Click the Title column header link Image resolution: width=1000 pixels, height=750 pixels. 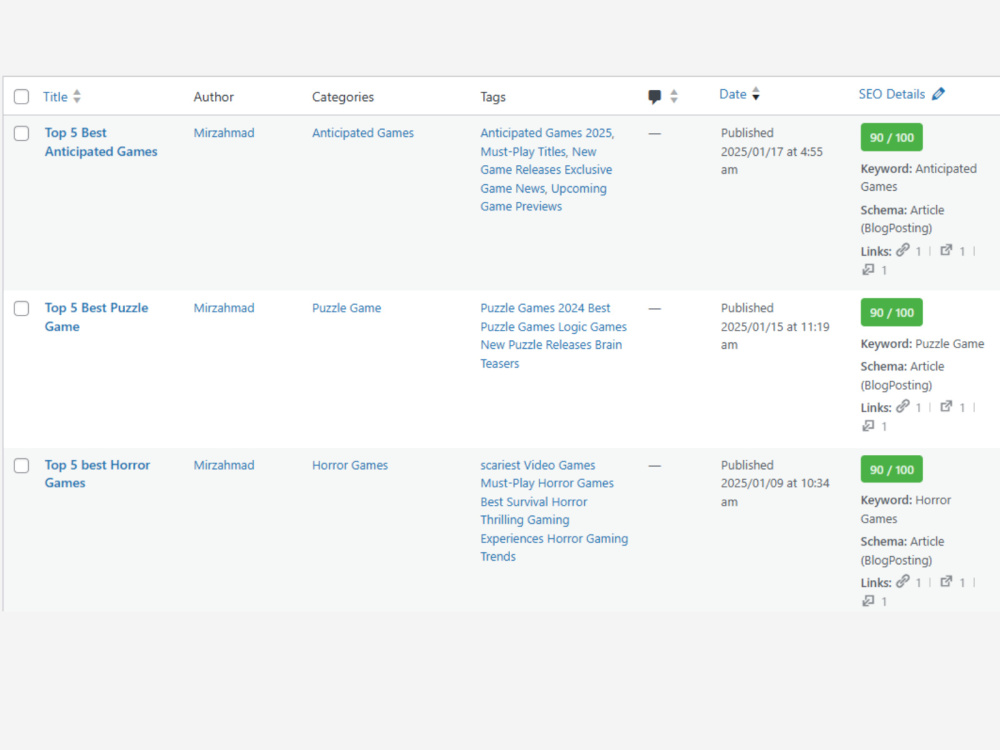pos(55,97)
